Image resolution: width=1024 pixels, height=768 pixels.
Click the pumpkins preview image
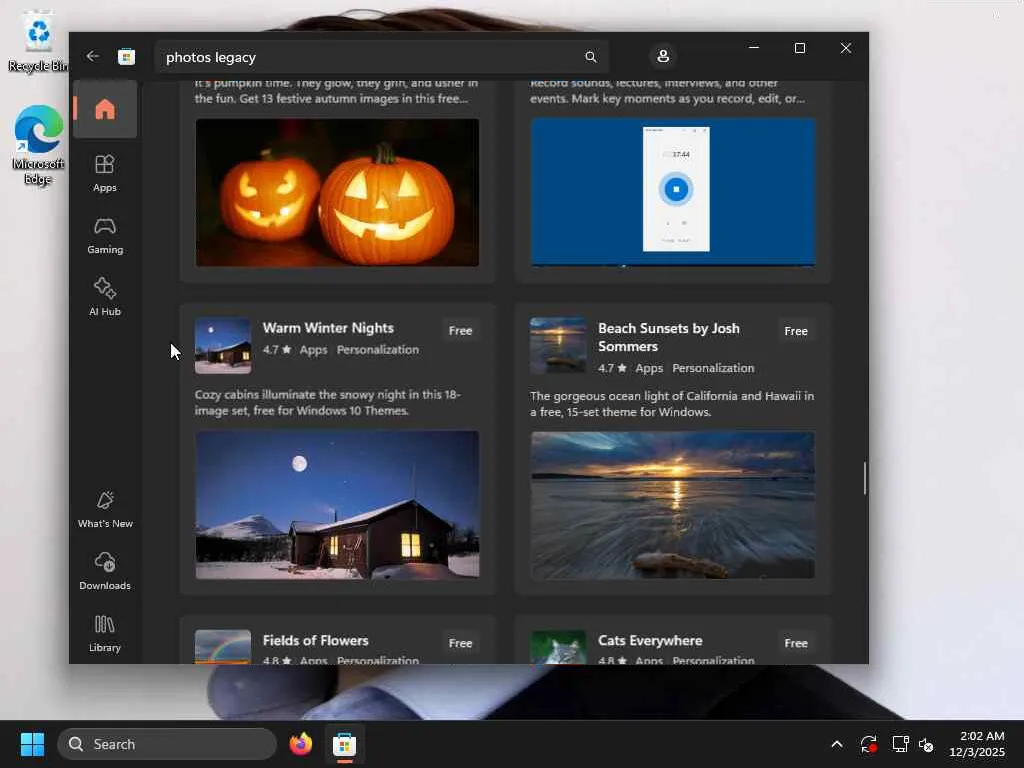tap(337, 192)
